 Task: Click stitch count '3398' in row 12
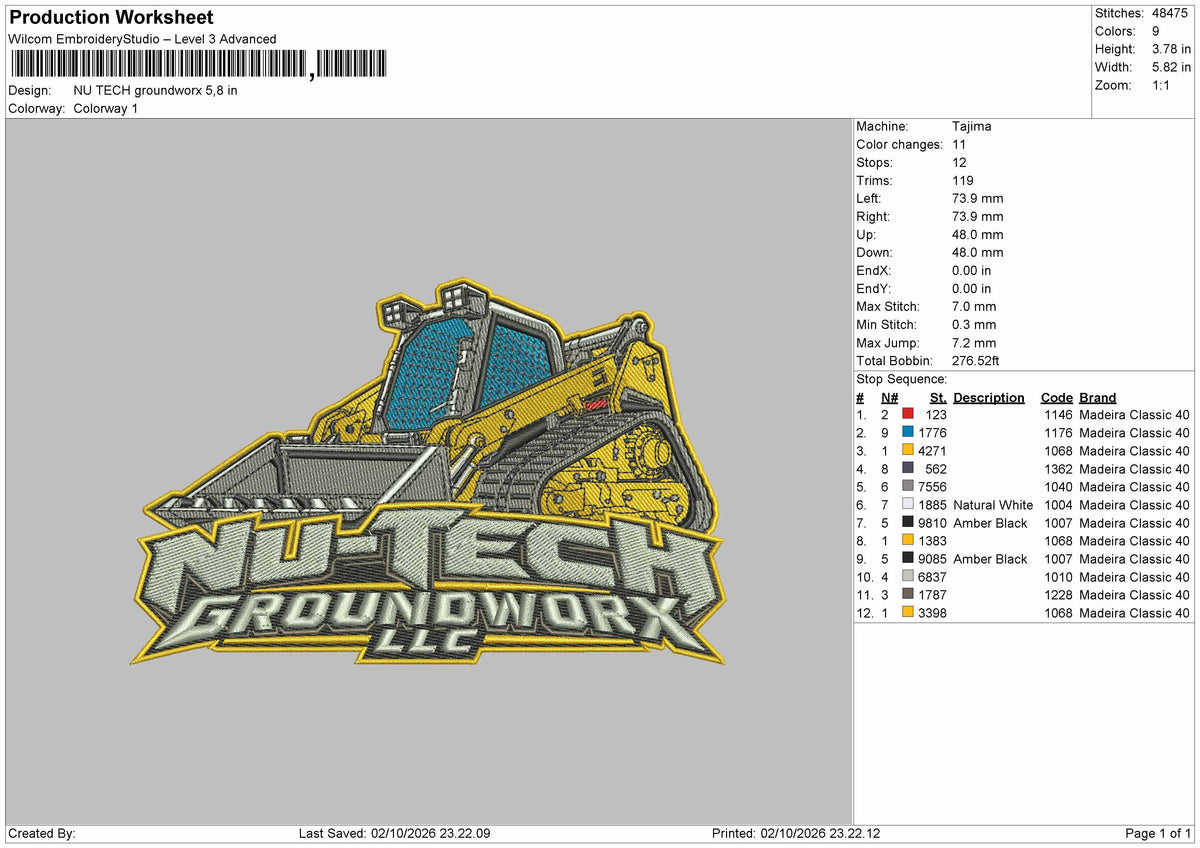click(932, 612)
